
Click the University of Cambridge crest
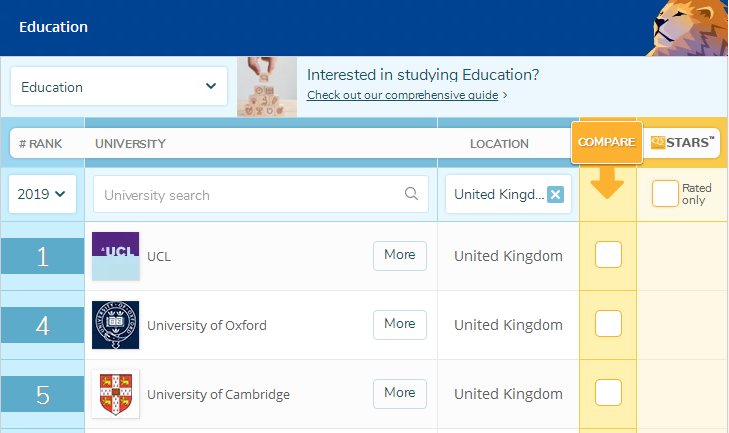coord(115,394)
